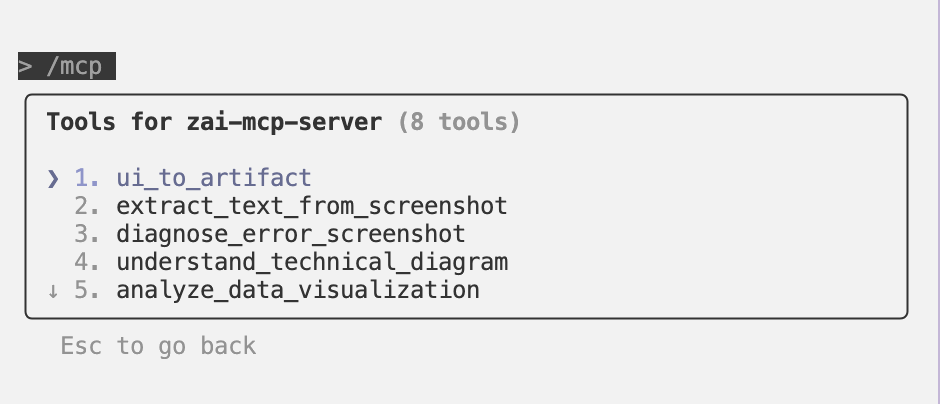Viewport: 940px width, 404px height.
Task: Click the number 1. list marker
Action: 88,179
